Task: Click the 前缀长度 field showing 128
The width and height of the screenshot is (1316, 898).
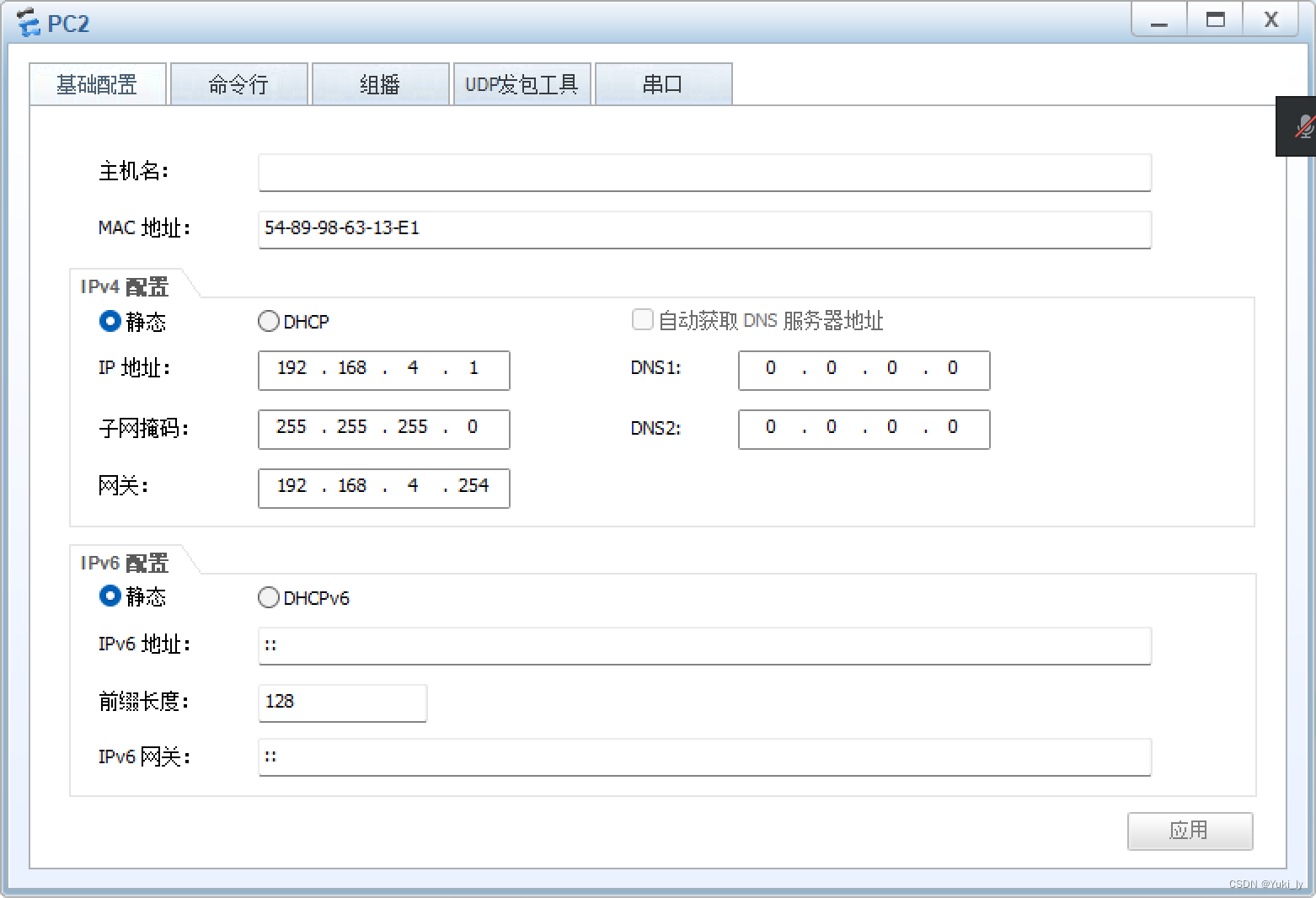Action: (x=342, y=702)
